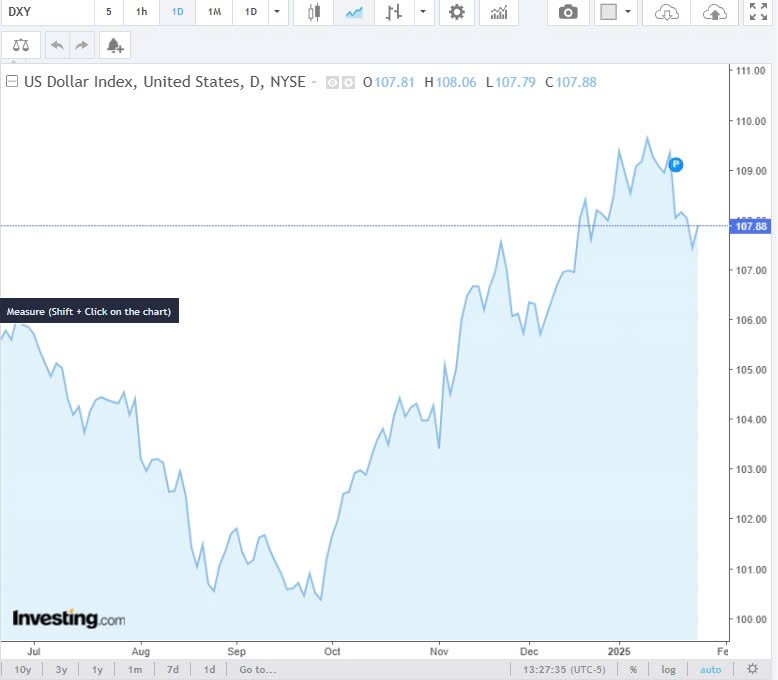Select the 1h interval
778x680 pixels.
pos(142,11)
